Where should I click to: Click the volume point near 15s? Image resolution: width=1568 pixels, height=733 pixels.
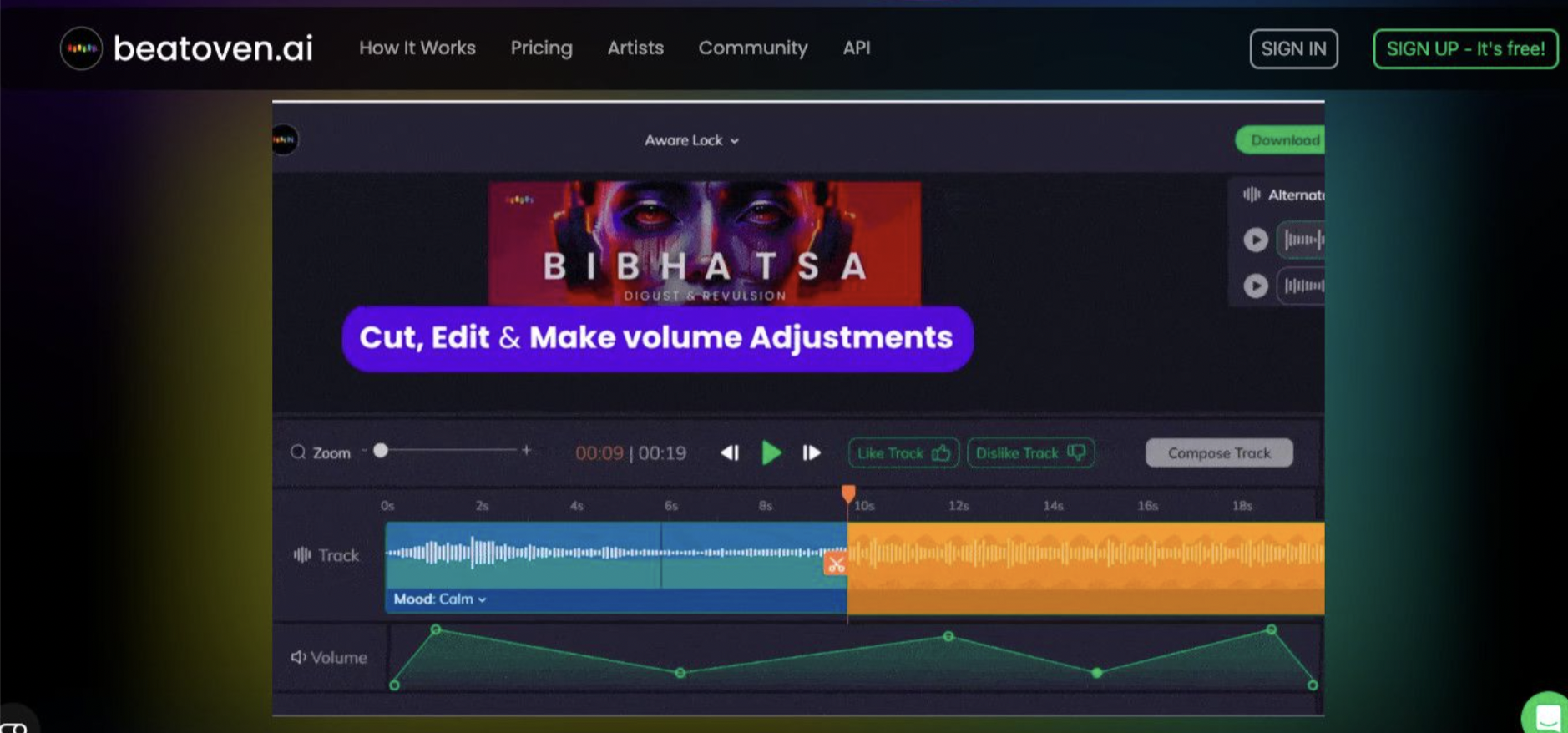(x=1097, y=672)
